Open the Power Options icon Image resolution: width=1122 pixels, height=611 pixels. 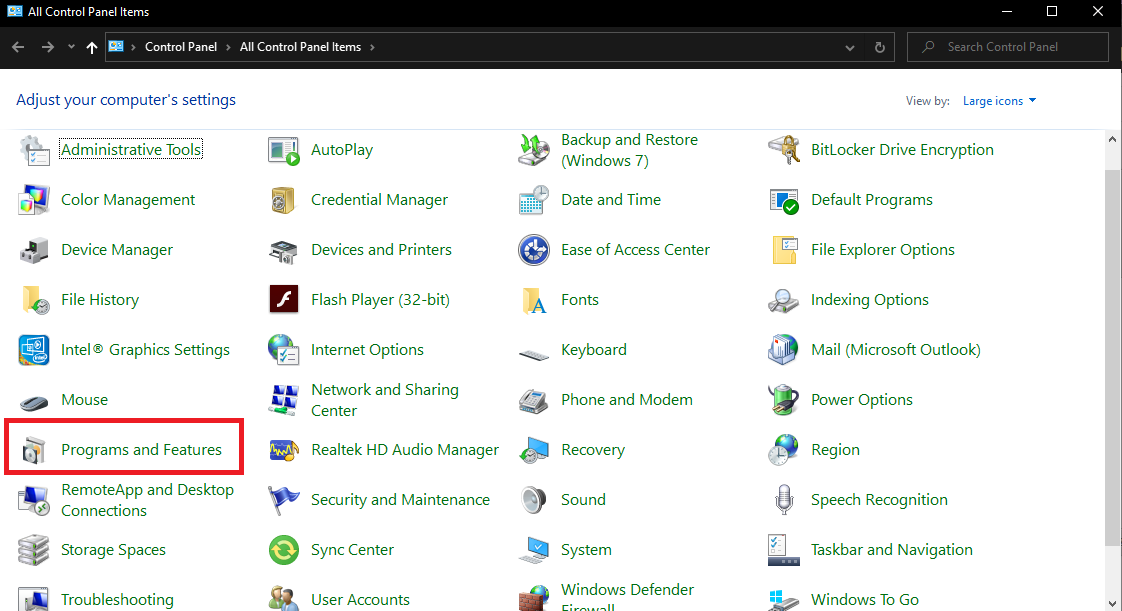click(784, 400)
